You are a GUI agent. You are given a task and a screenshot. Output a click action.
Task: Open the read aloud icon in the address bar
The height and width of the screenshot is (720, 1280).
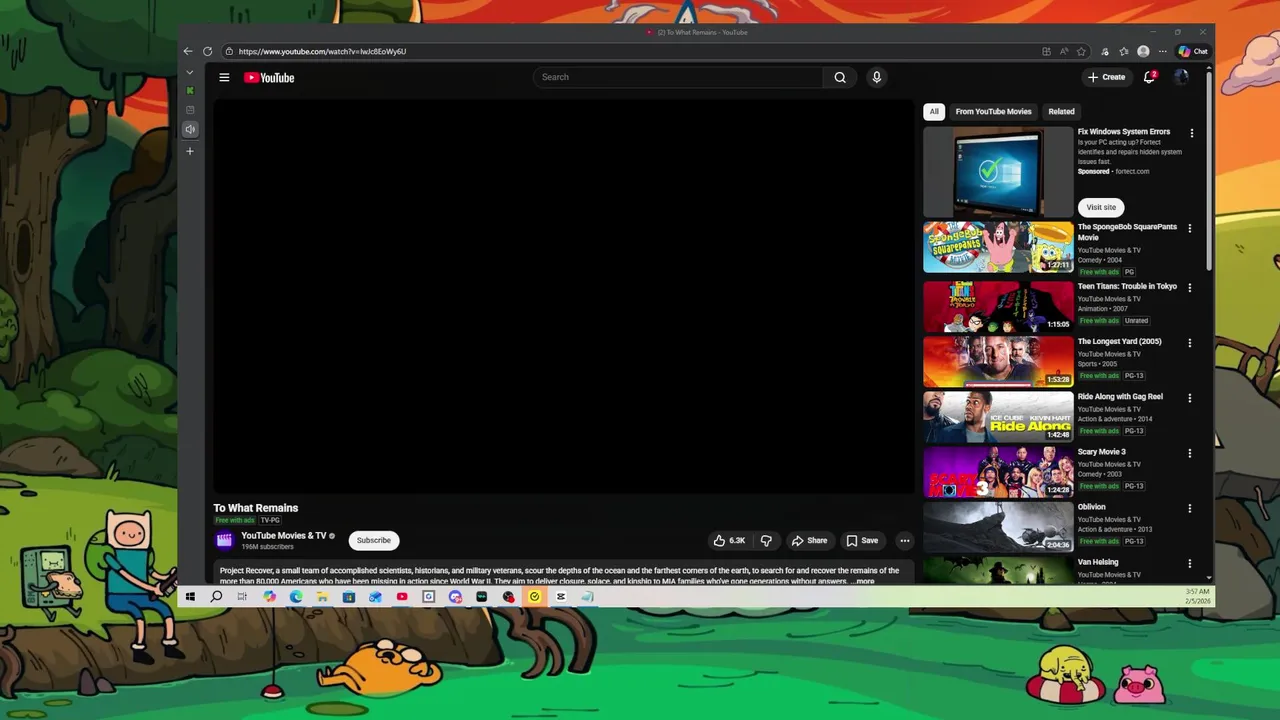[x=1064, y=51]
